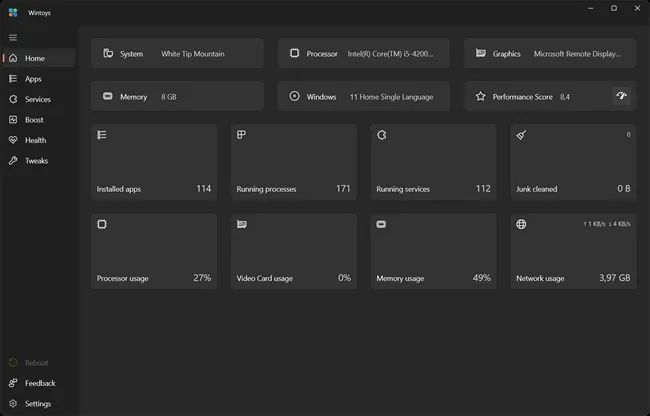650x416 pixels.
Task: Click the Video Card usage icon
Action: point(242,224)
